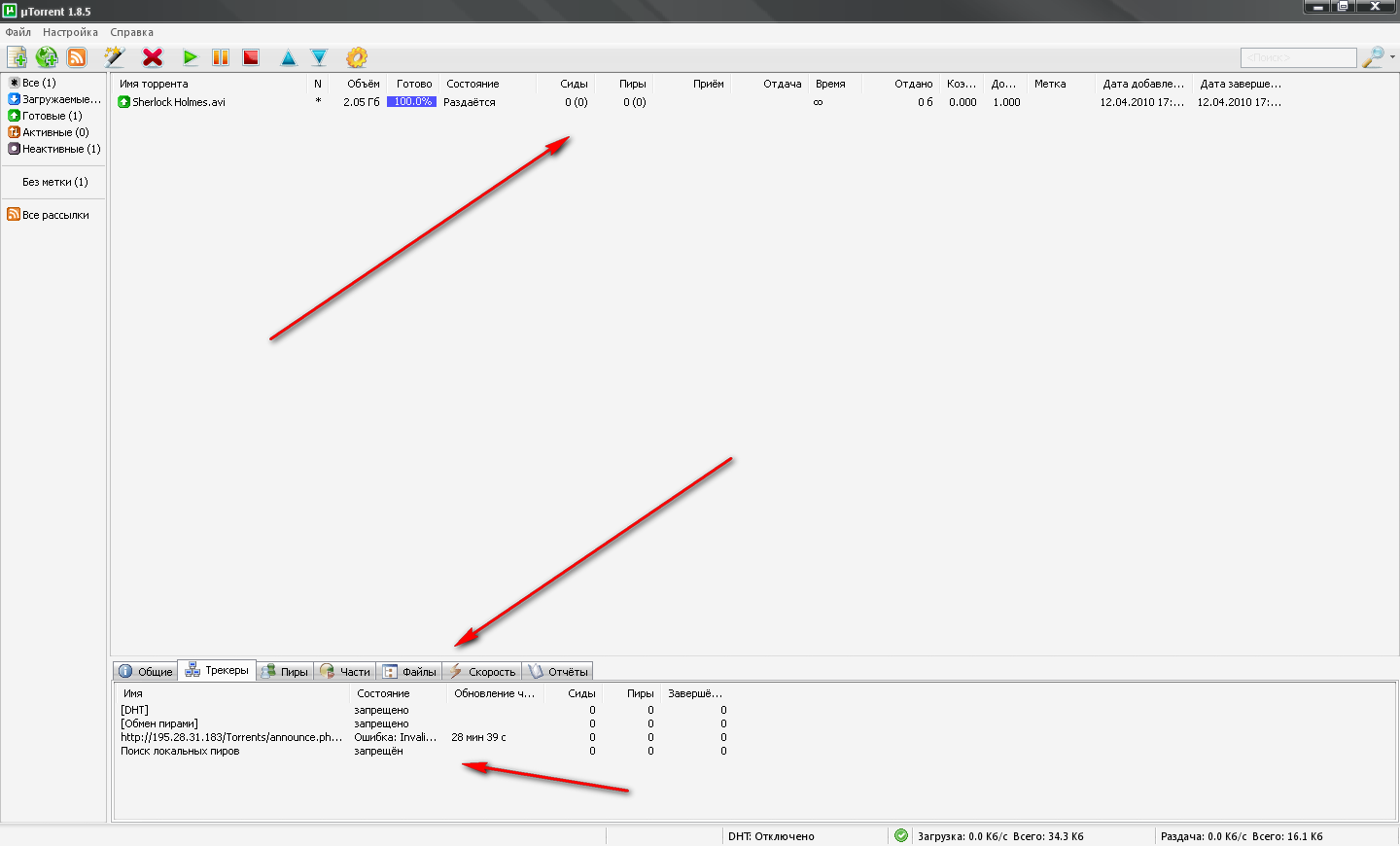The image size is (1400, 846).
Task: Sort trackers by Обновление ч... column header
Action: click(495, 693)
